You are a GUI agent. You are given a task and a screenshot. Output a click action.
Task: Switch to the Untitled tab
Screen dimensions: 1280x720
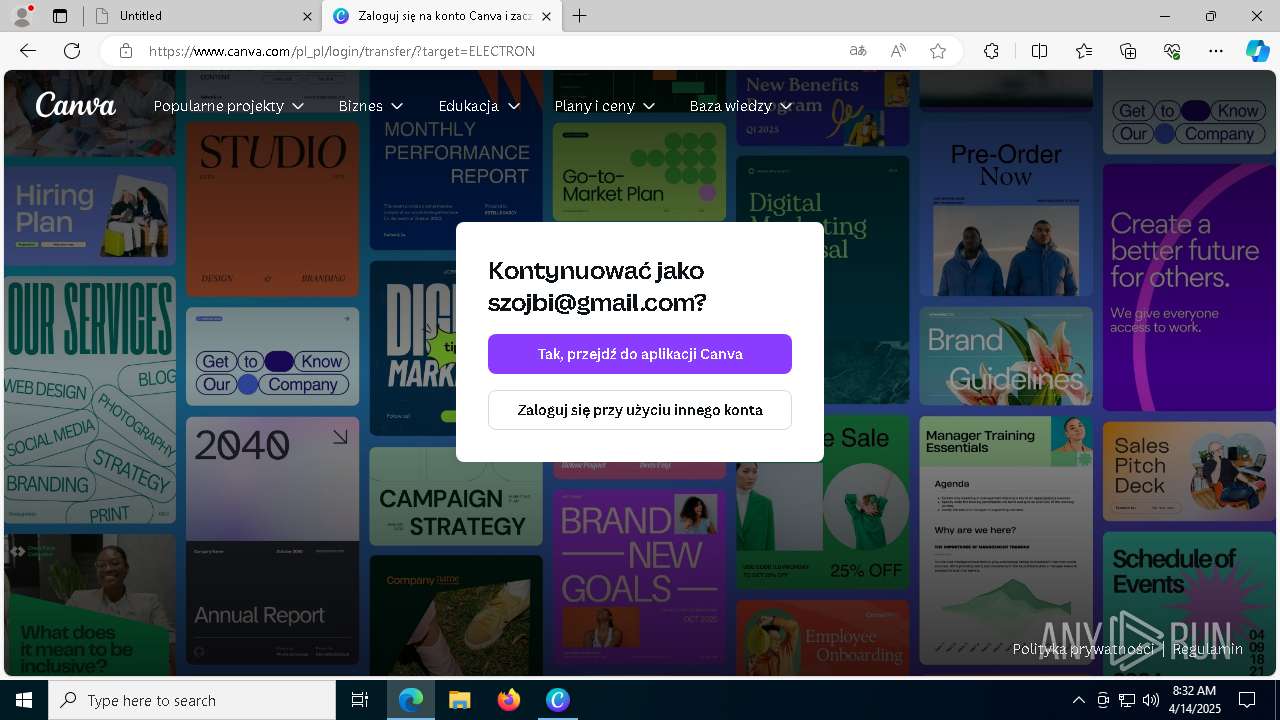coord(200,16)
